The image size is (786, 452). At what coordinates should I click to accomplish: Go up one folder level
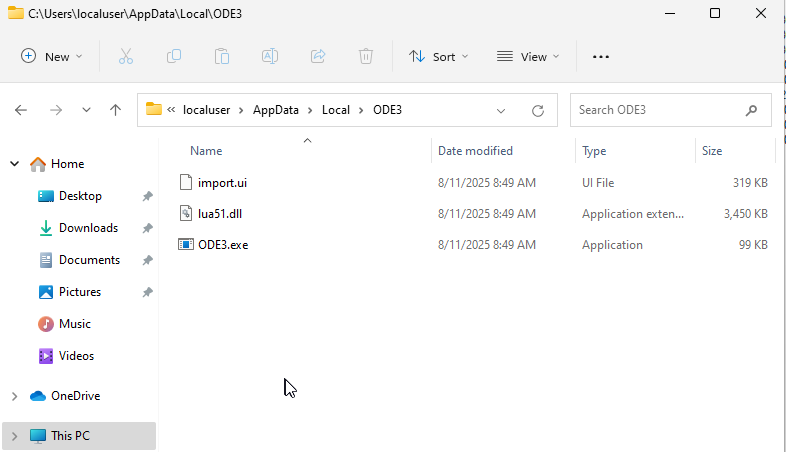116,110
